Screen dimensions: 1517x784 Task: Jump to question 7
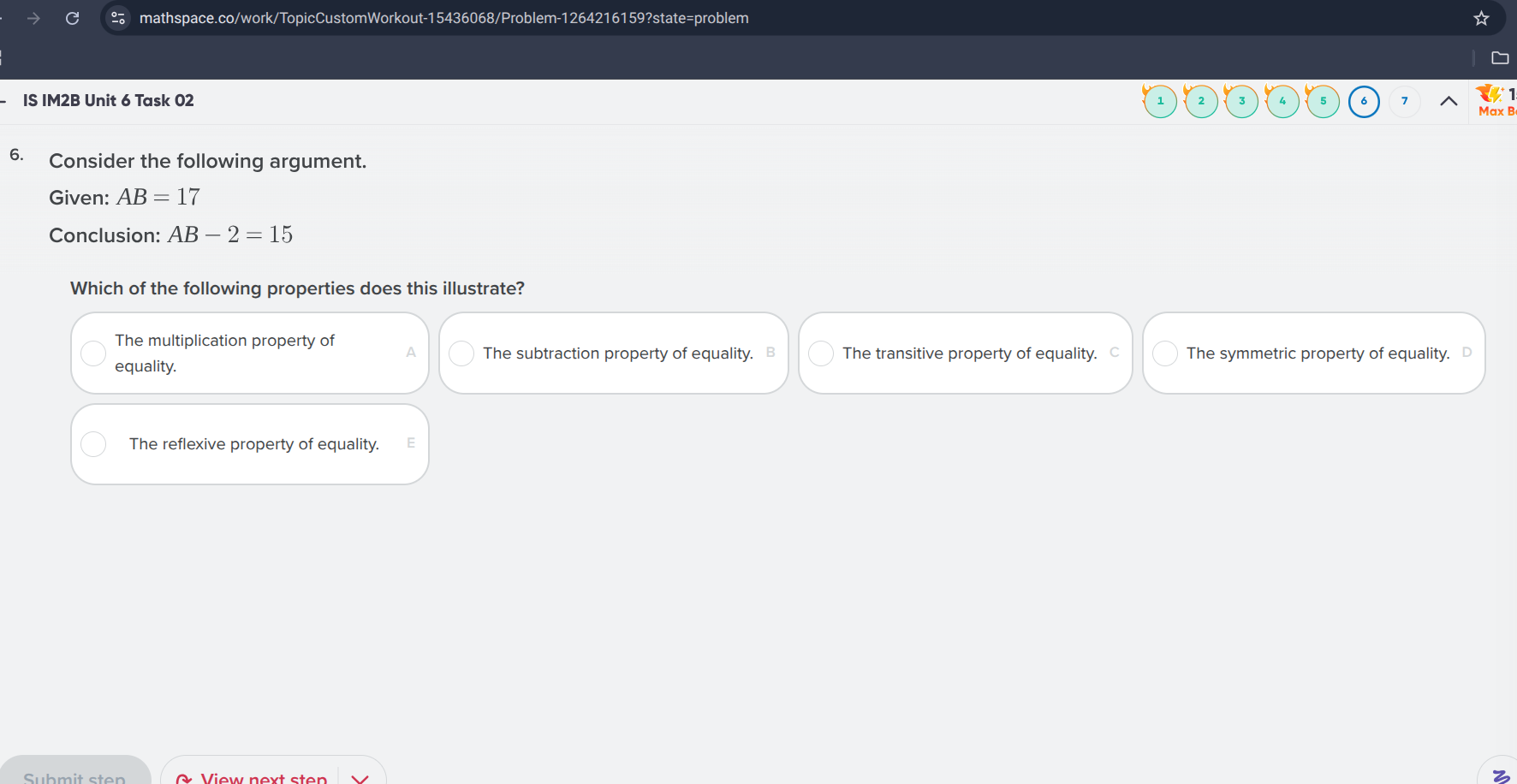coord(1404,101)
